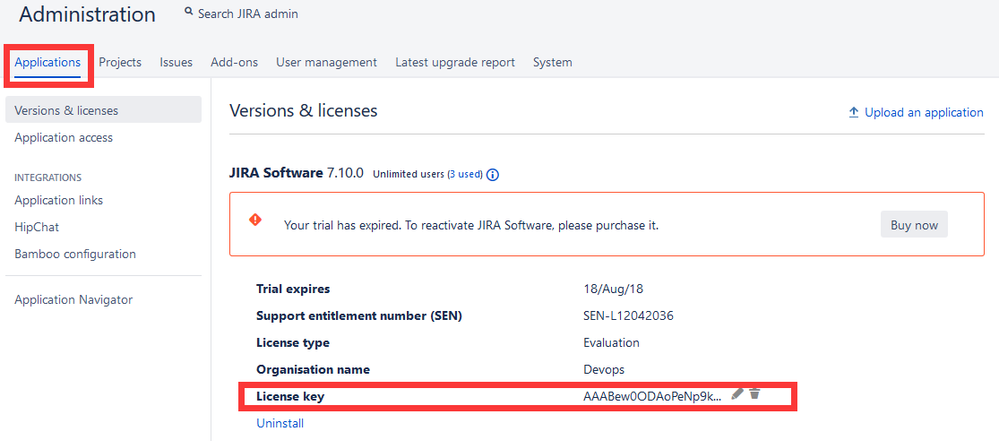Switch to the Applications tab
This screenshot has height=441, width=999.
click(x=48, y=62)
